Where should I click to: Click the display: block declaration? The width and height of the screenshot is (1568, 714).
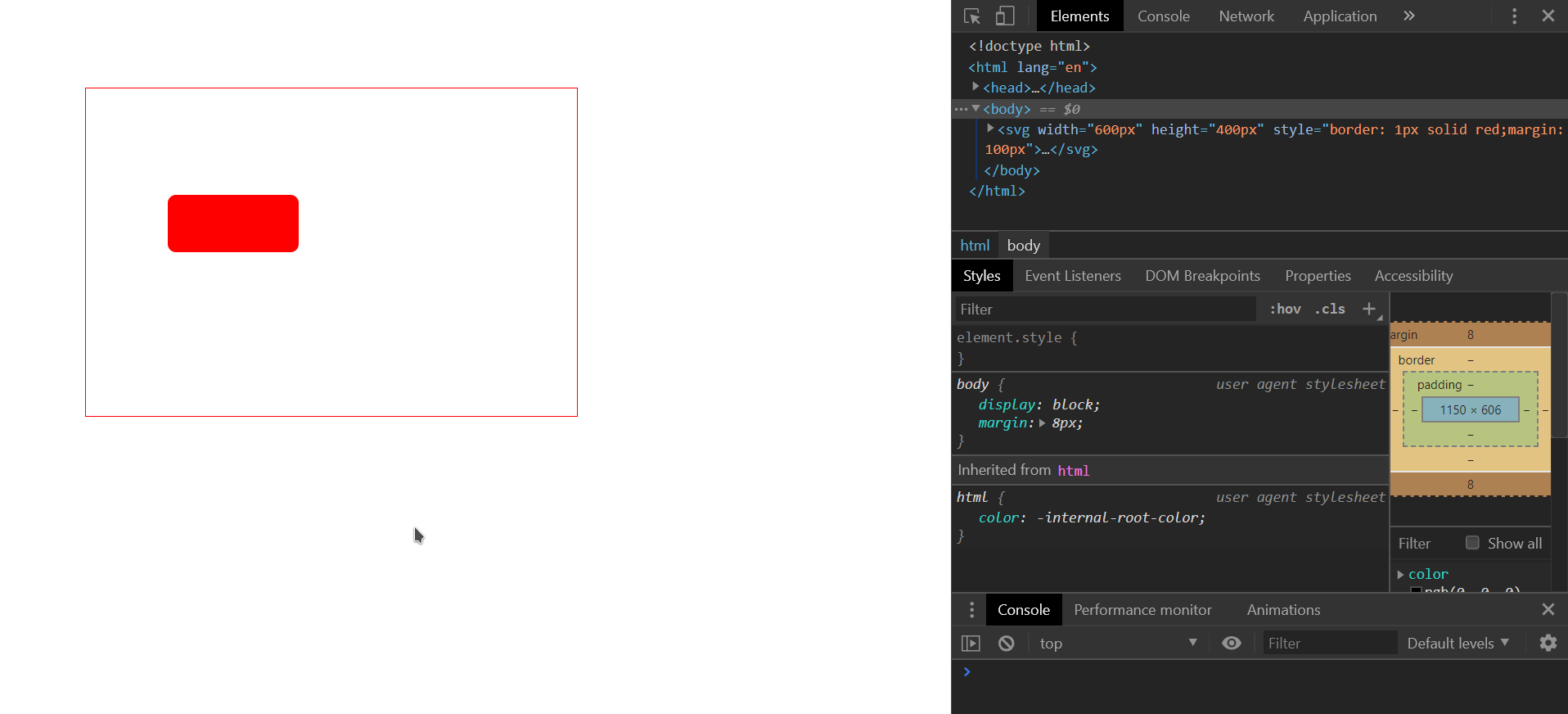click(x=1039, y=404)
